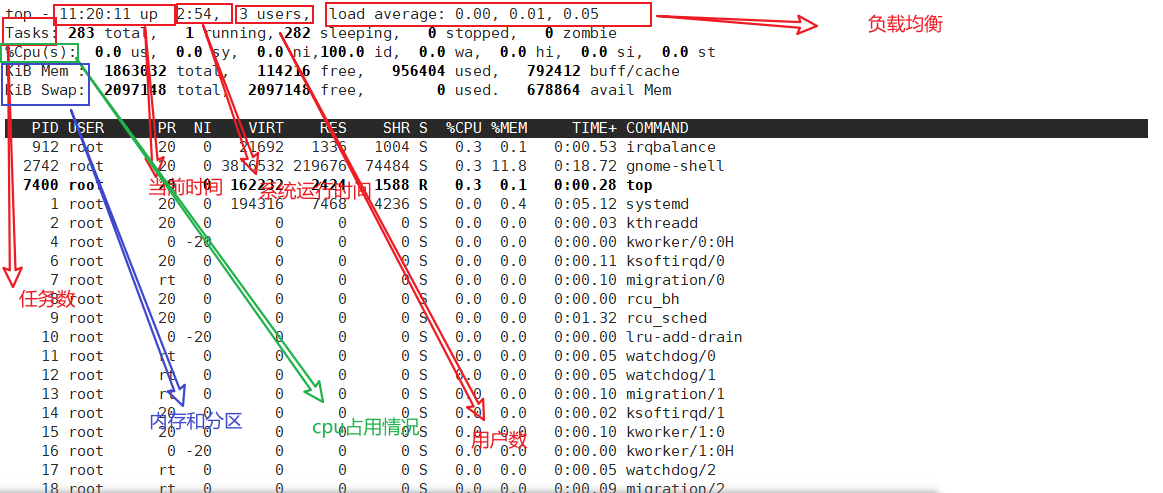Click the %CPU column header
The width and height of the screenshot is (1163, 493).
pos(464,128)
